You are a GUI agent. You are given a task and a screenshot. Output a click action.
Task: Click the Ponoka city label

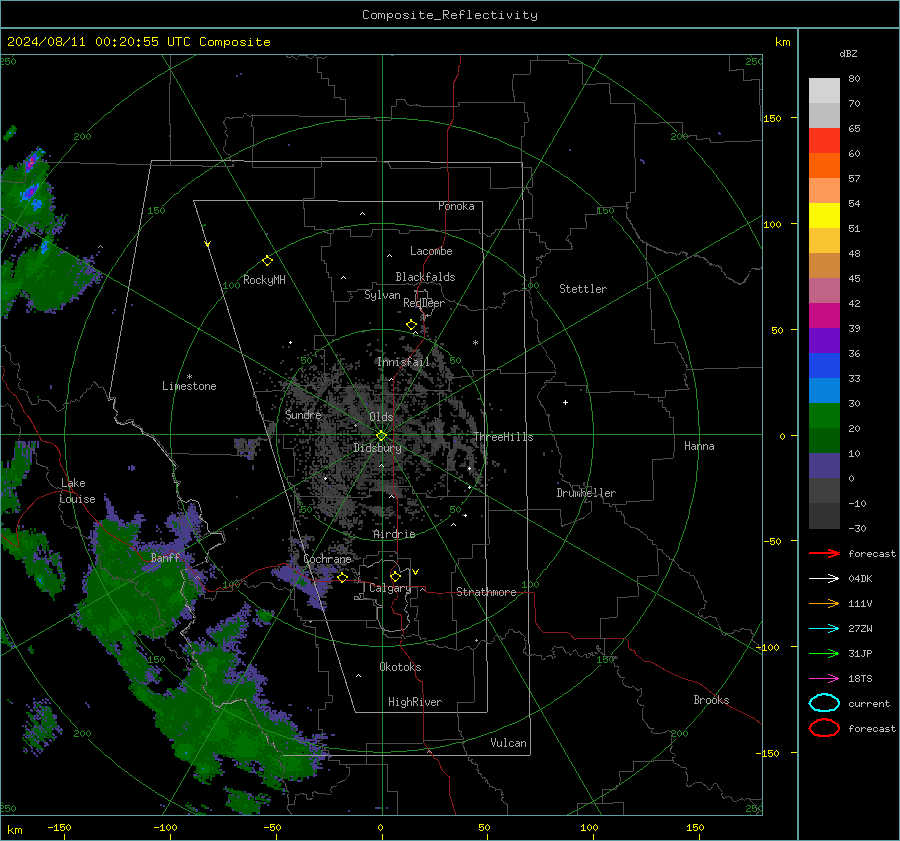point(456,206)
